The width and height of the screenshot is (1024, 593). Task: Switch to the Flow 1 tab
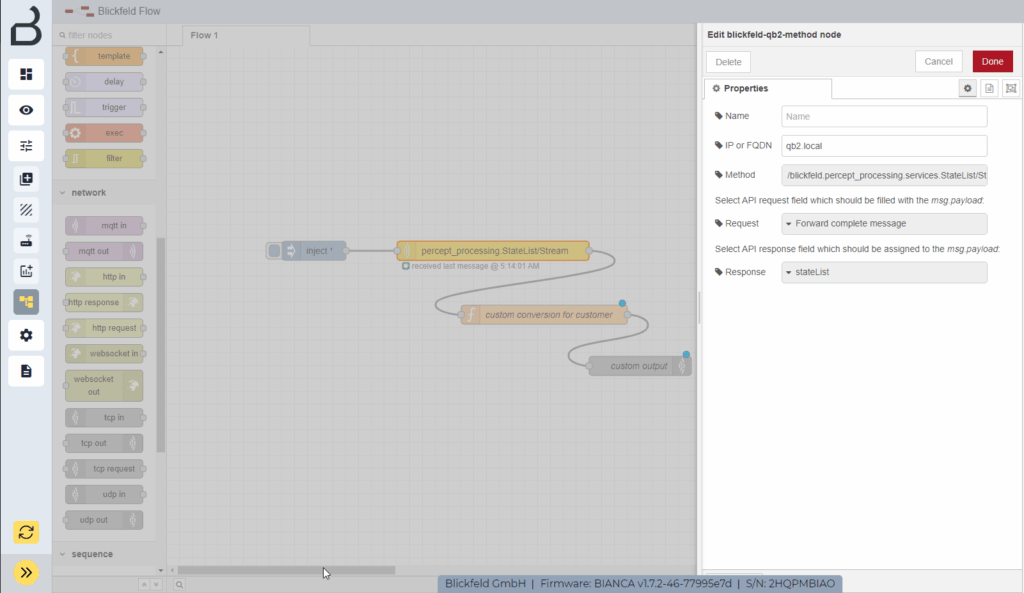pos(203,34)
